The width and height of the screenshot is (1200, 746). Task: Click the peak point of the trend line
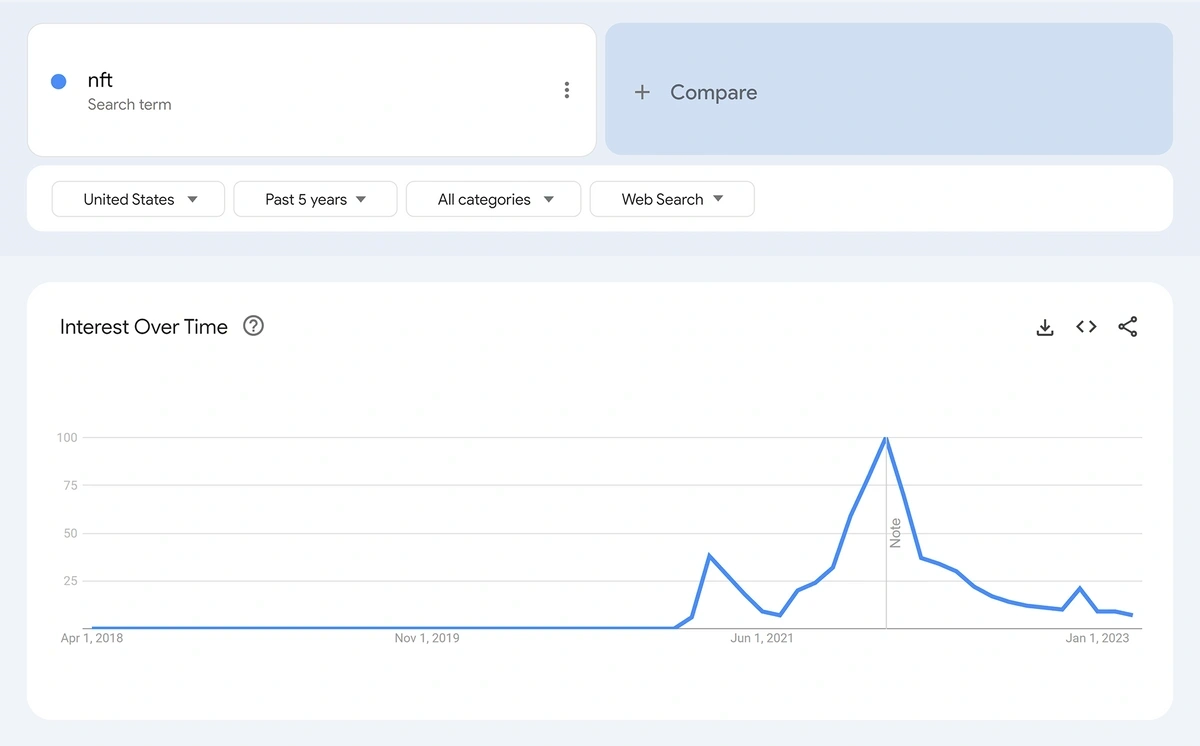click(885, 438)
